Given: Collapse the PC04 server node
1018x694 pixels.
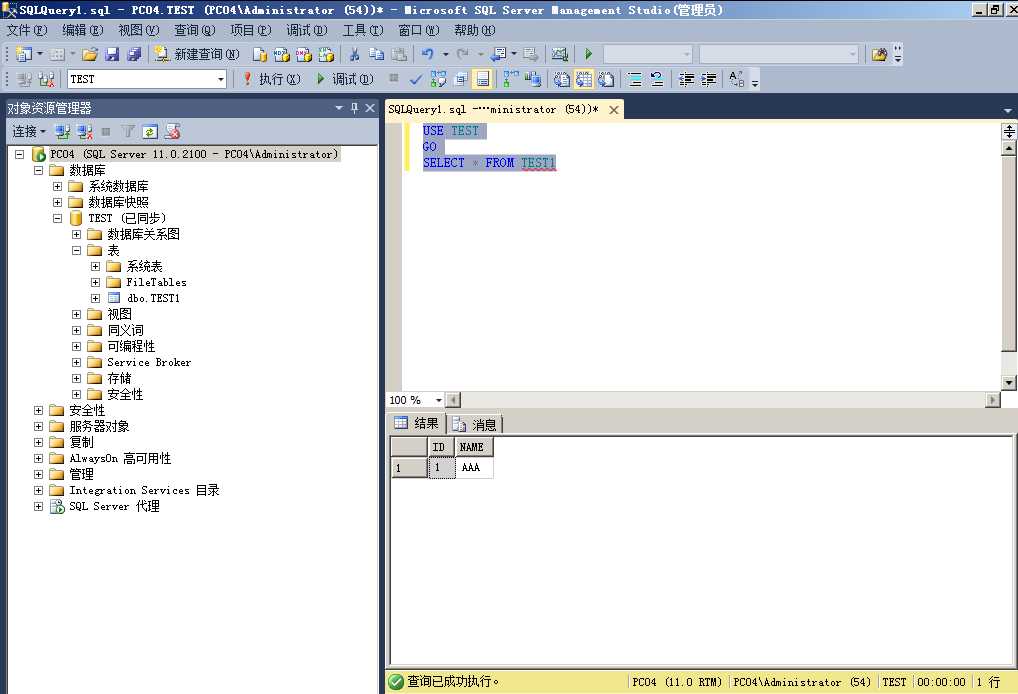Looking at the screenshot, I should pos(19,155).
